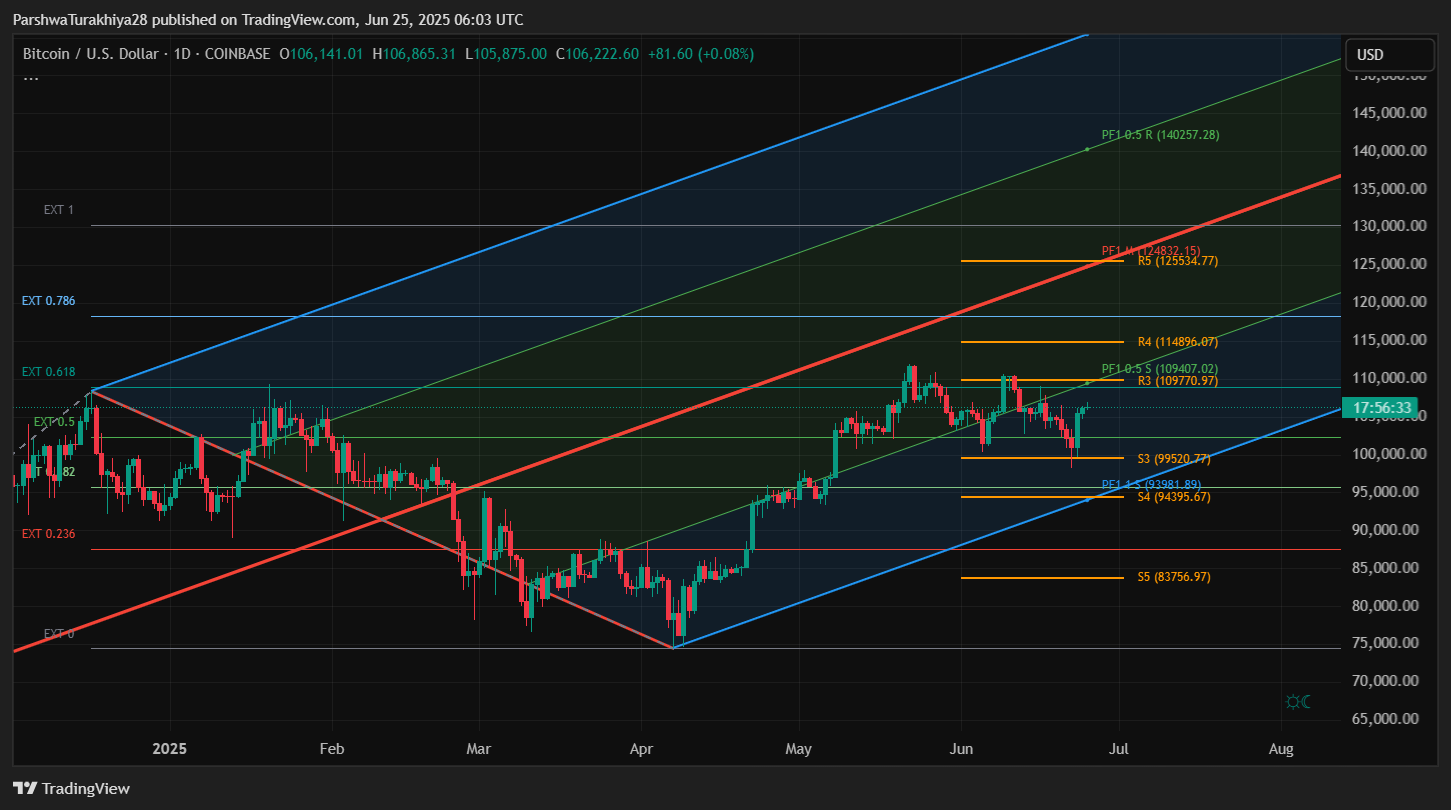Click the 80,000.00 price scale label
The image size is (1451, 810).
coord(1388,606)
